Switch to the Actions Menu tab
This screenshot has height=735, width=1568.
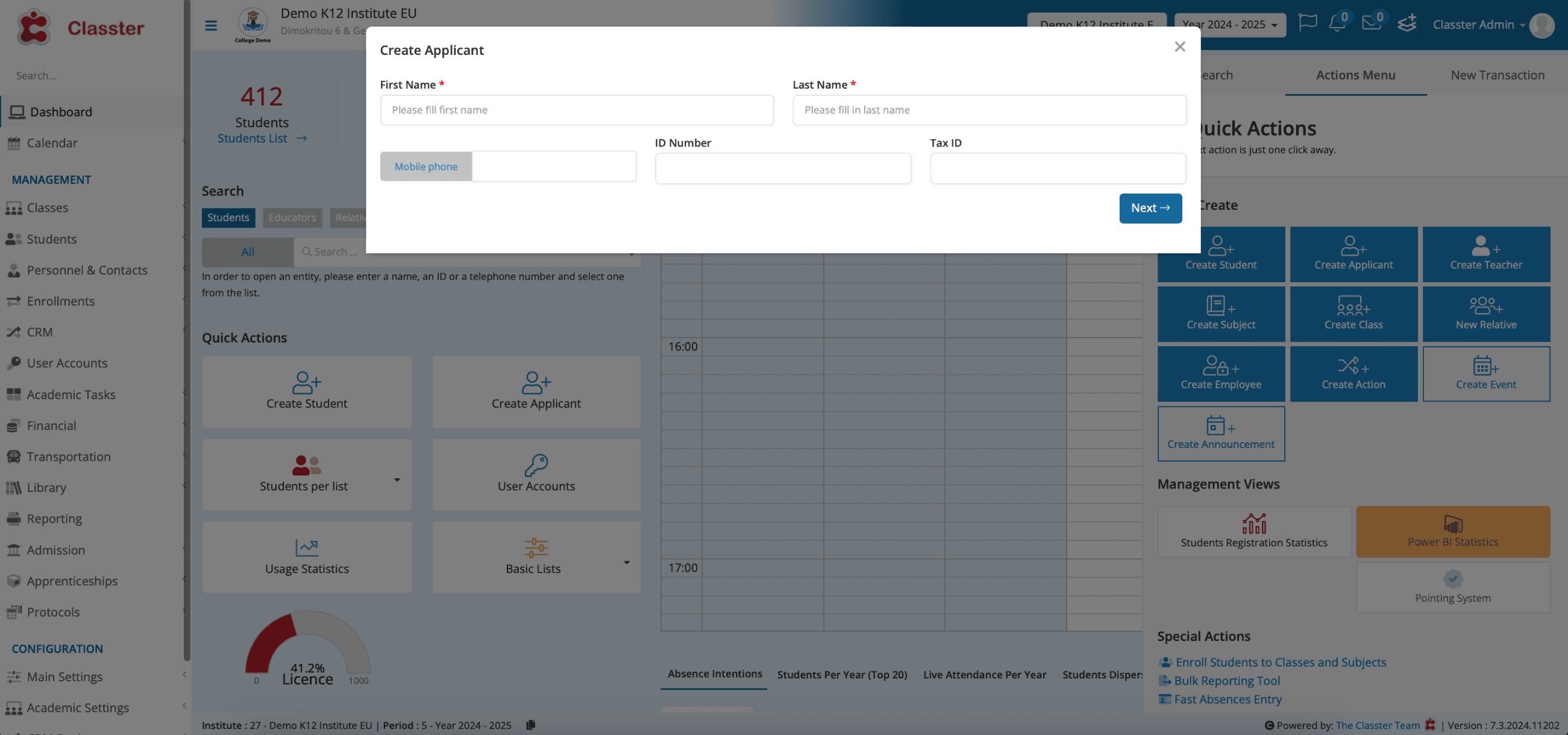click(x=1355, y=75)
